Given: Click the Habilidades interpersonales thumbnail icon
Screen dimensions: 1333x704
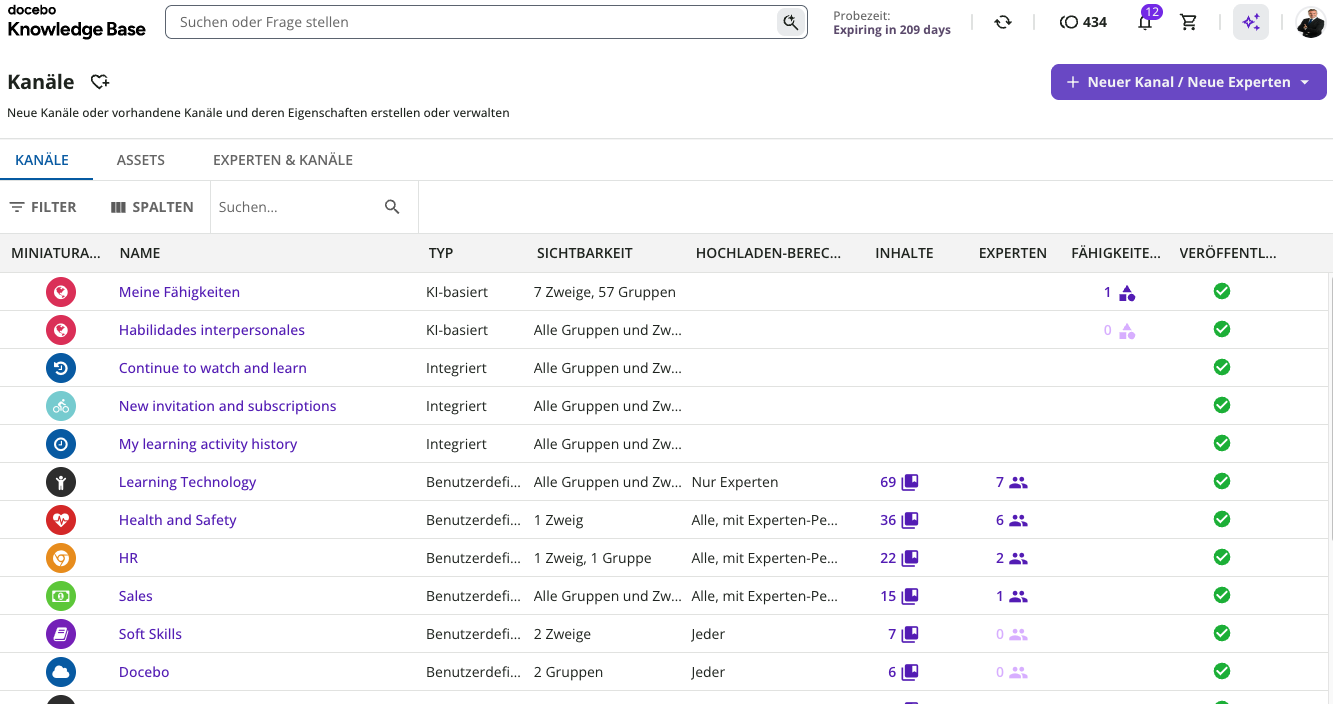Looking at the screenshot, I should pos(61,330).
